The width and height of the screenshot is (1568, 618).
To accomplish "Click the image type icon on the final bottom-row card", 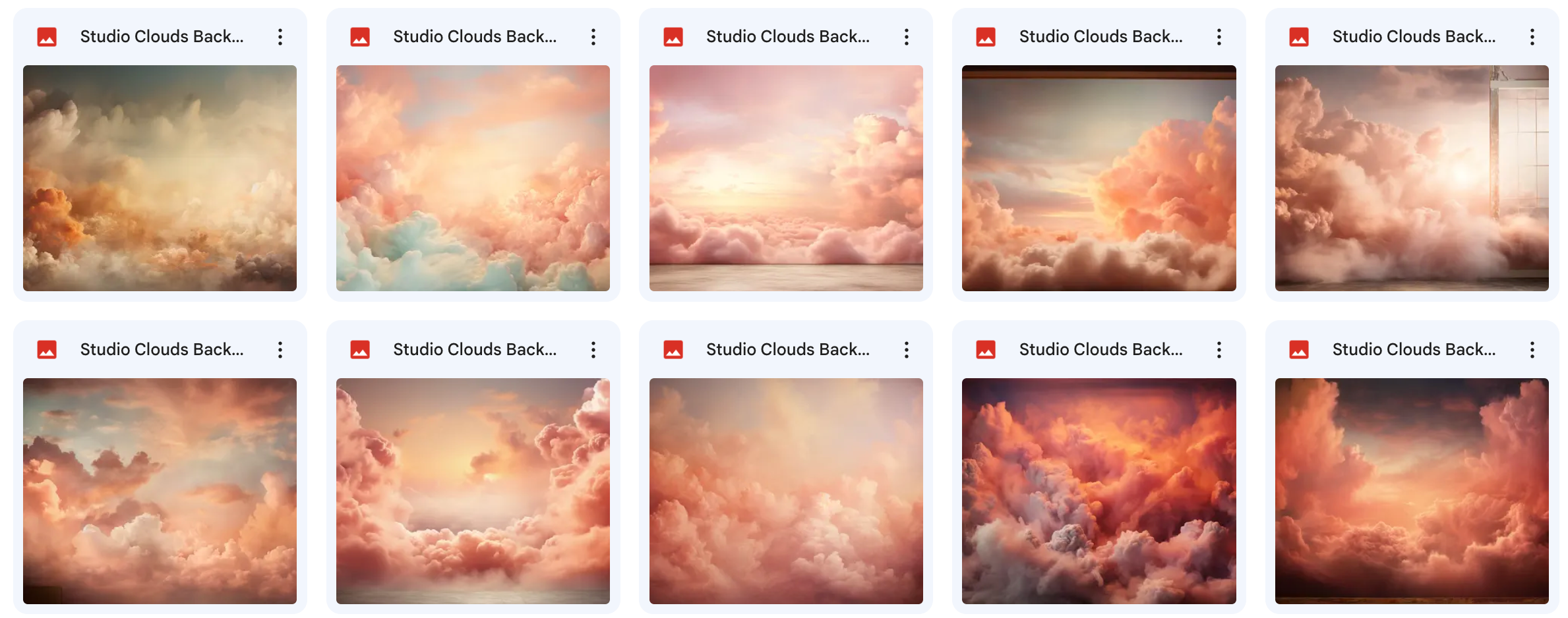I will (x=1298, y=349).
